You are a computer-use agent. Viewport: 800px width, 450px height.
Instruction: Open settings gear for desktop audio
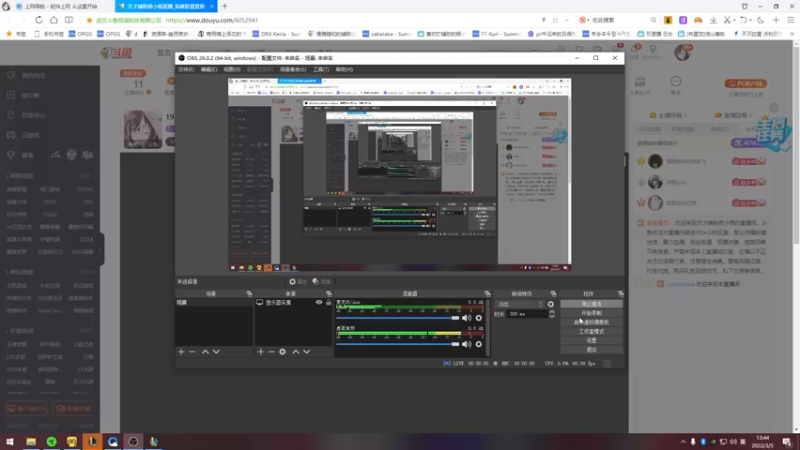479,344
